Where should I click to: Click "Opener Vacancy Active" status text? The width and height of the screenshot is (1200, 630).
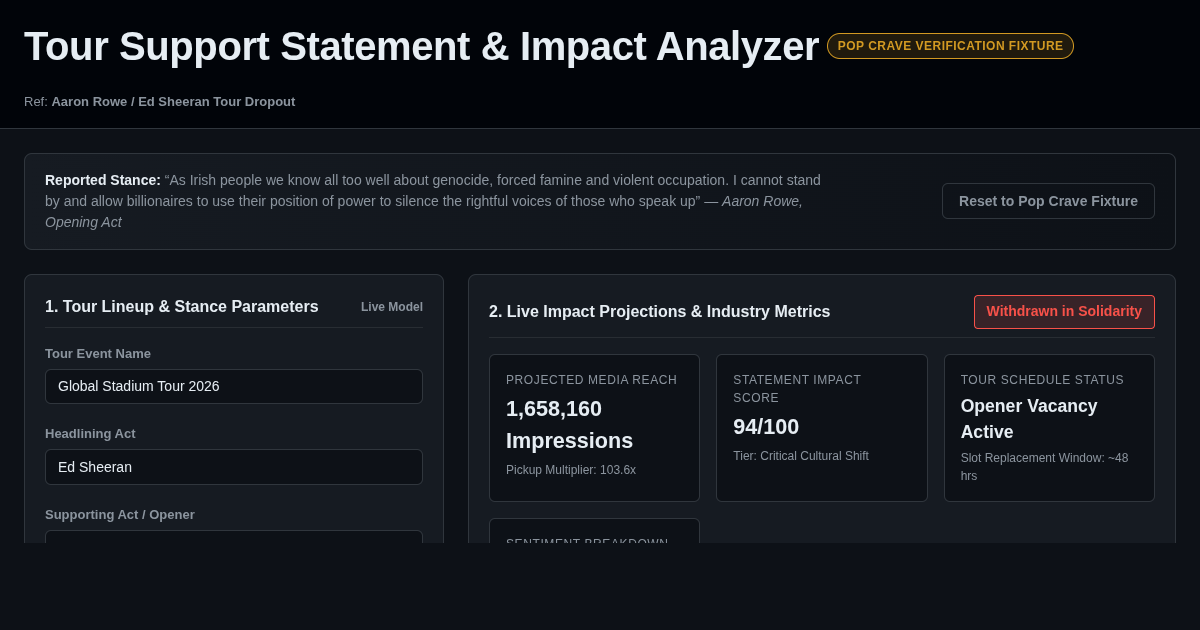click(1029, 419)
